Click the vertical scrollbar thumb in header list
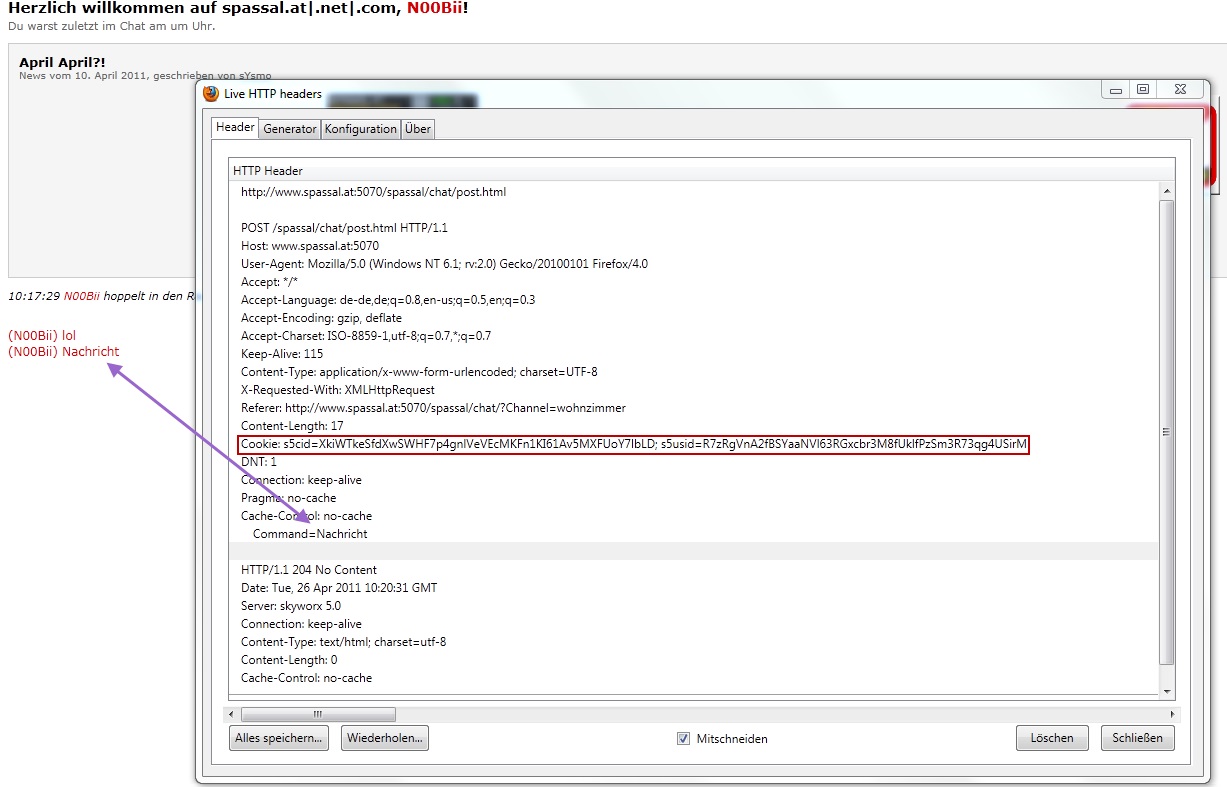This screenshot has height=787, width=1227. tap(1166, 430)
